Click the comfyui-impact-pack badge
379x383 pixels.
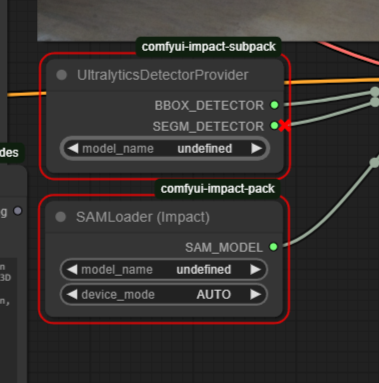(x=217, y=189)
